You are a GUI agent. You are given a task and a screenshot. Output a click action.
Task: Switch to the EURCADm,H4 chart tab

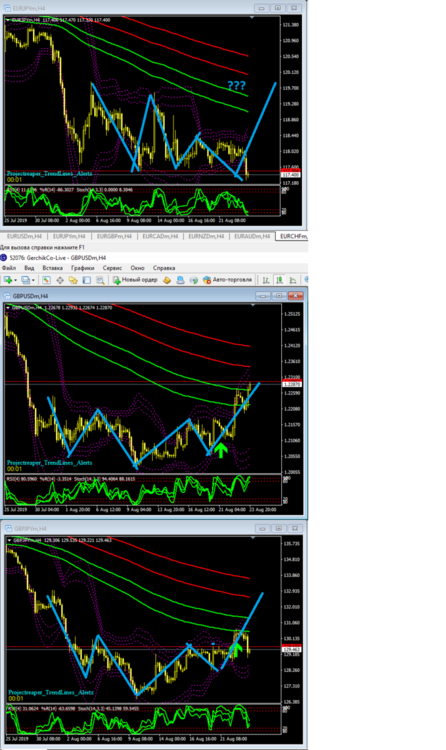[x=160, y=236]
